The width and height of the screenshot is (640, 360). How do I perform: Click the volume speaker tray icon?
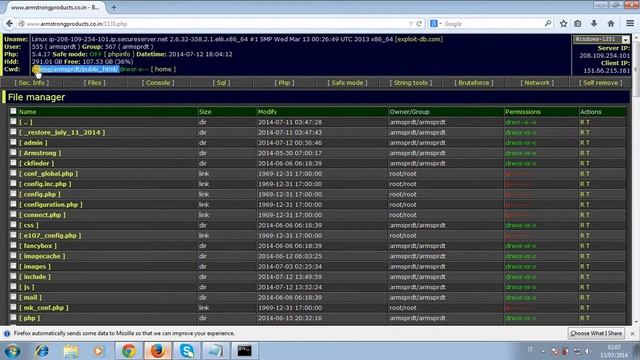587,351
